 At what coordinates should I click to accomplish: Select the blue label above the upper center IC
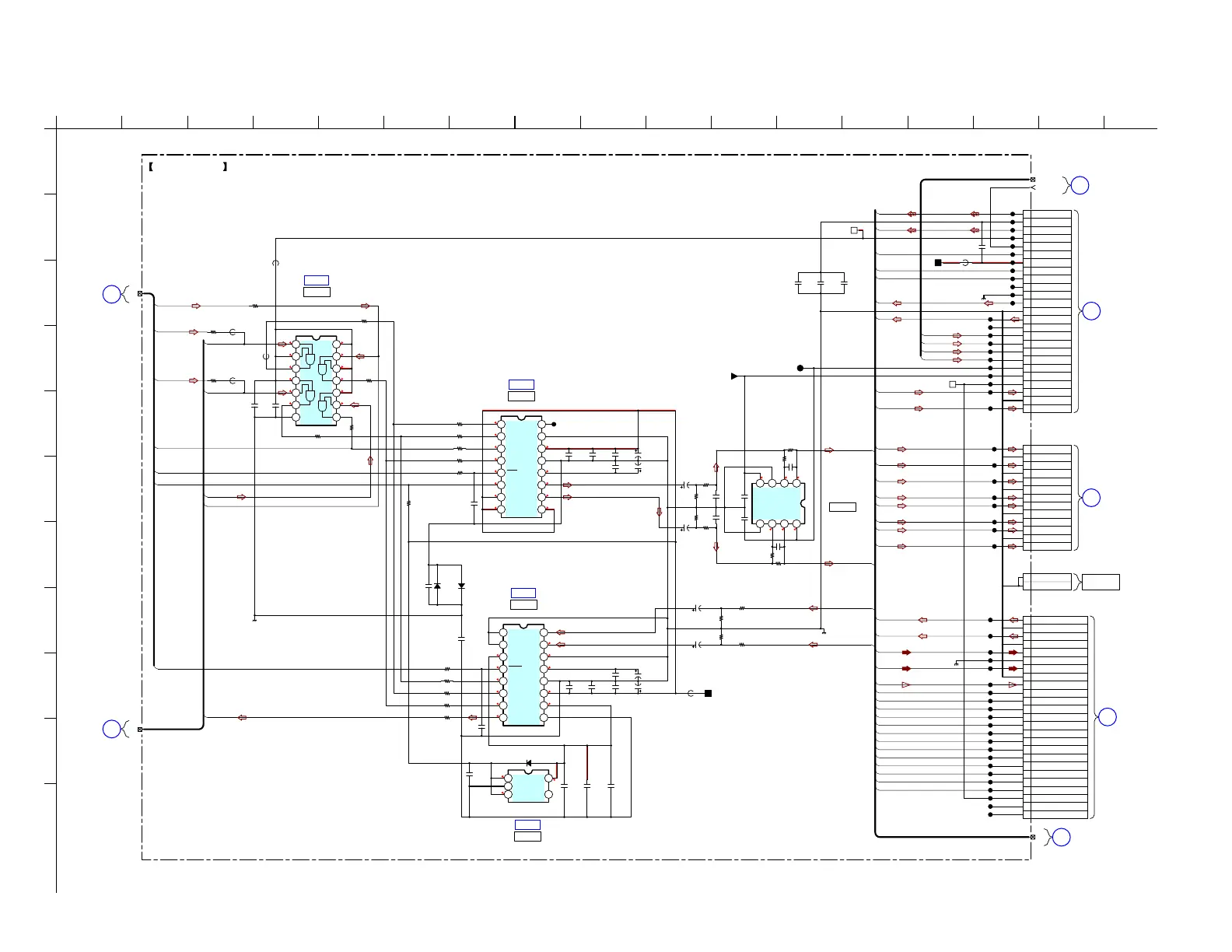(521, 384)
